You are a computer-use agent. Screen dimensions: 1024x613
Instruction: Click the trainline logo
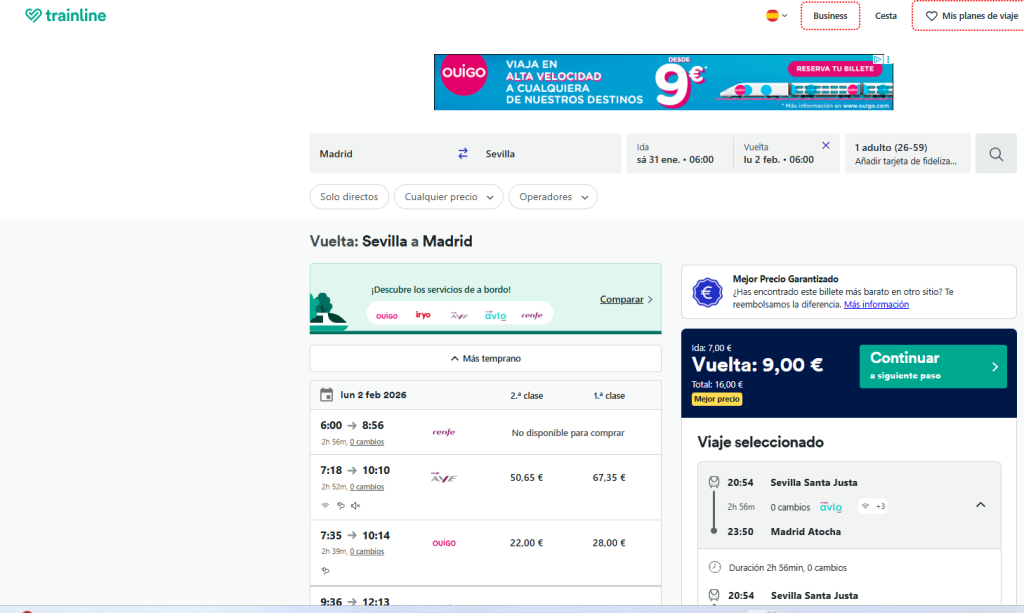(x=65, y=16)
